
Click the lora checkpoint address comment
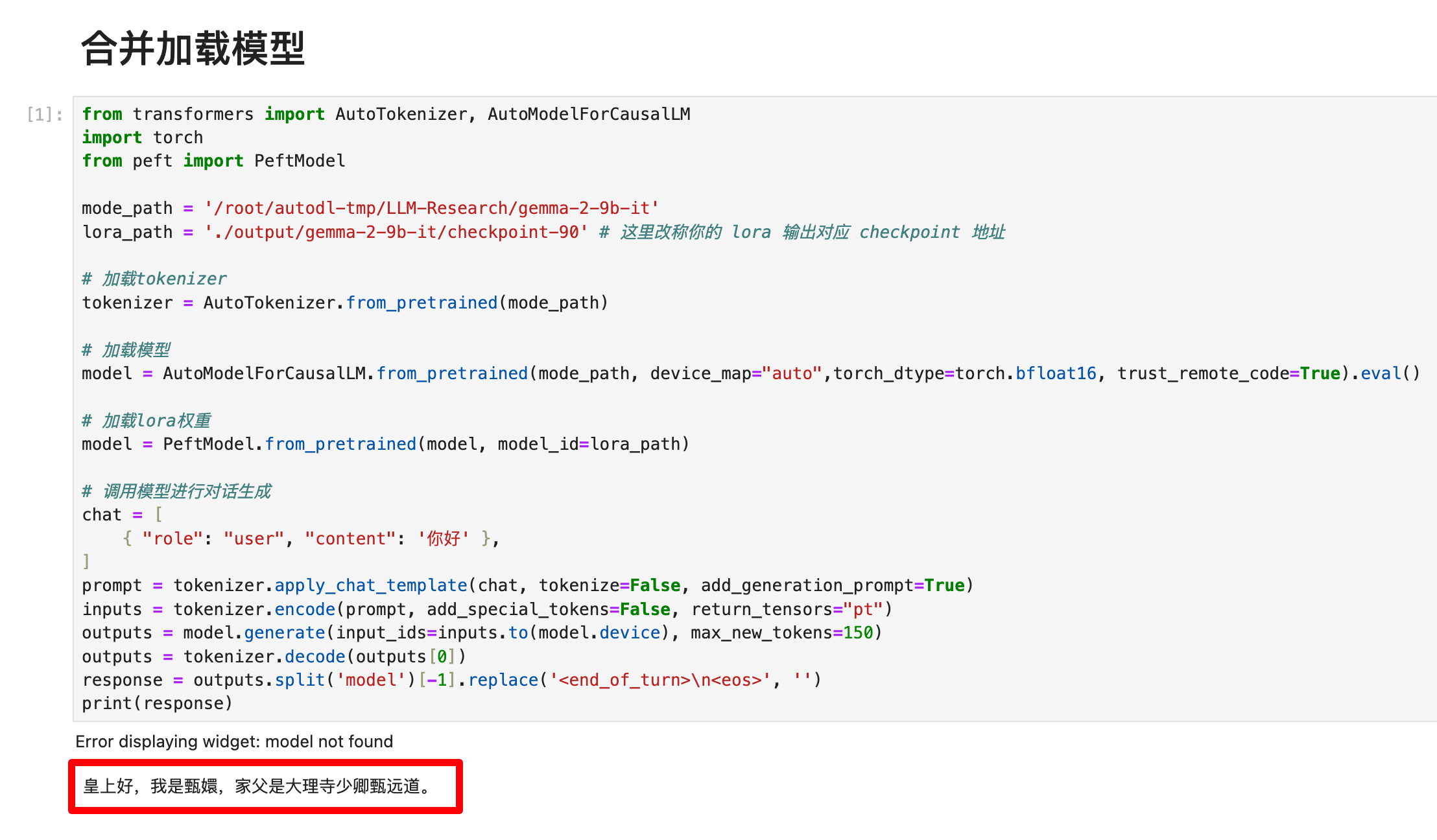point(802,232)
